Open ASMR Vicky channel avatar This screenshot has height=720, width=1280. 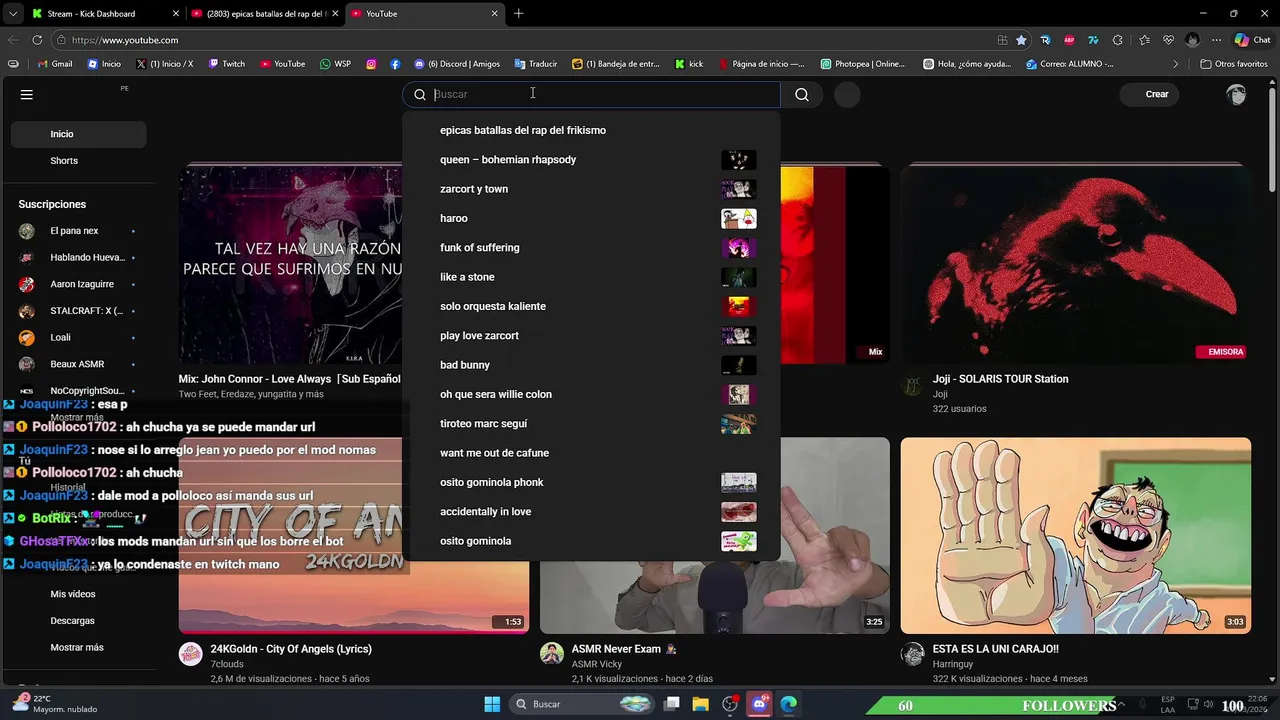pos(552,654)
